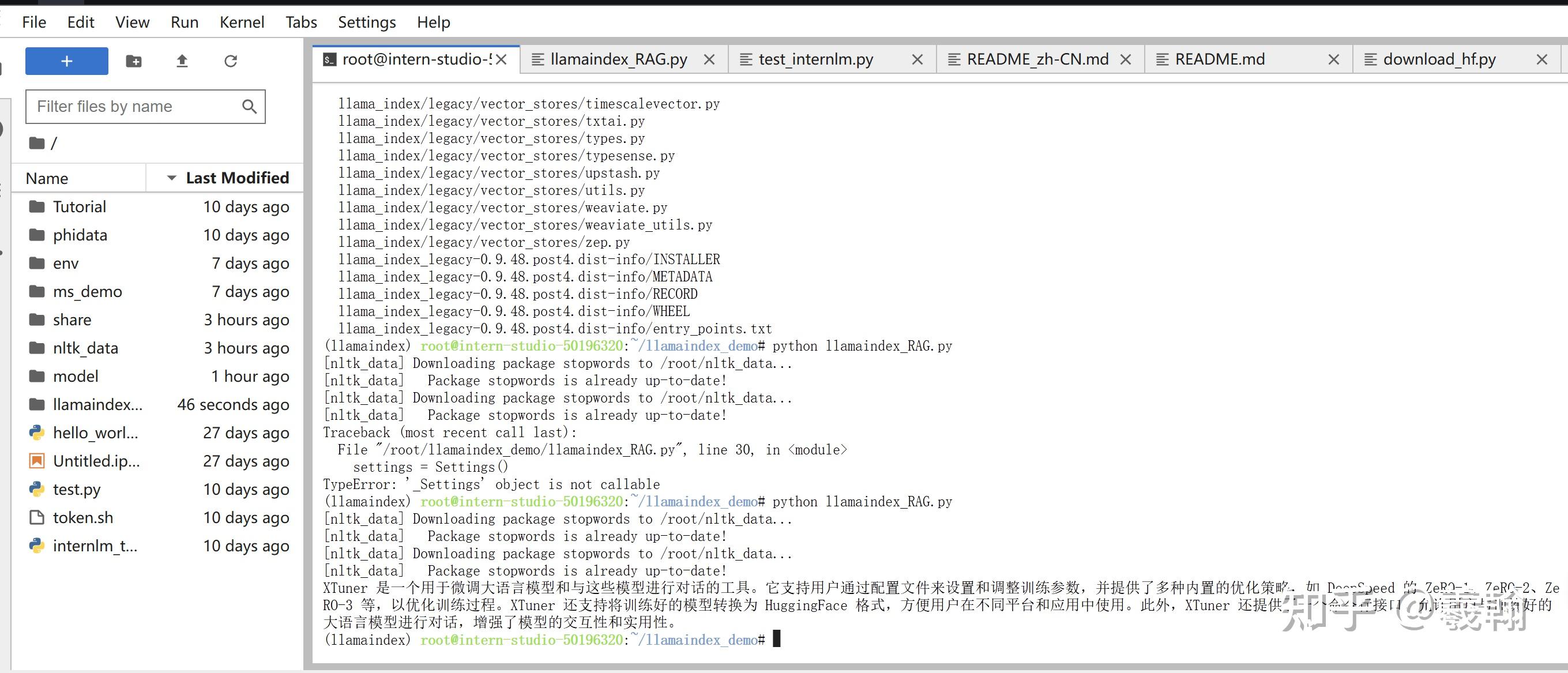Select the nltk_data folder
This screenshot has height=673, width=1568.
click(x=158, y=348)
